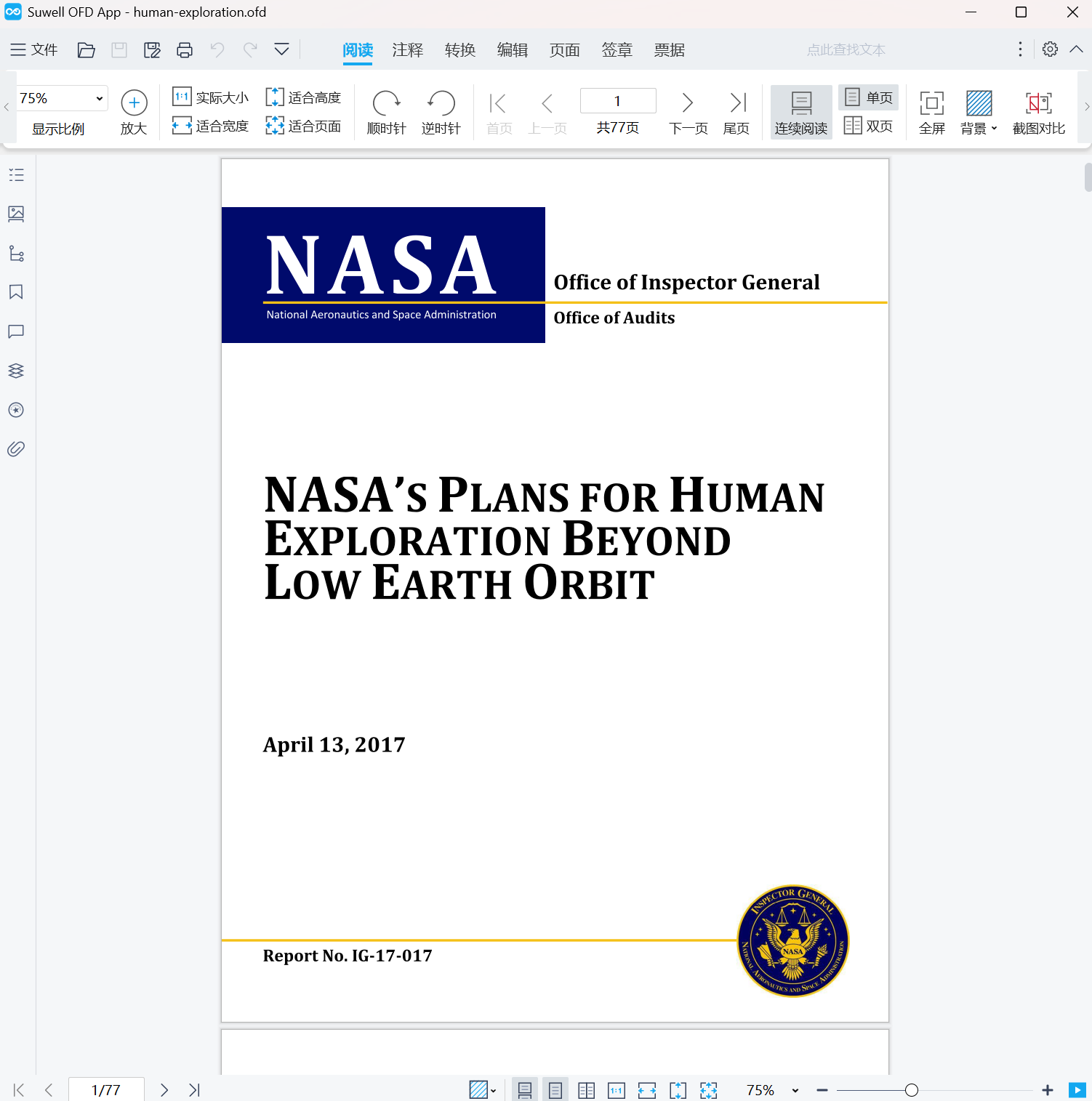Toggle 连续阅读 continuous reading mode
The height and width of the screenshot is (1101, 1092).
[800, 110]
